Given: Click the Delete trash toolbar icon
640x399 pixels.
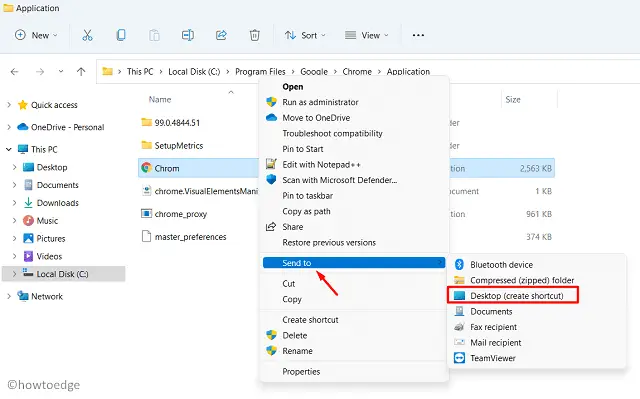Looking at the screenshot, I should pos(255,35).
